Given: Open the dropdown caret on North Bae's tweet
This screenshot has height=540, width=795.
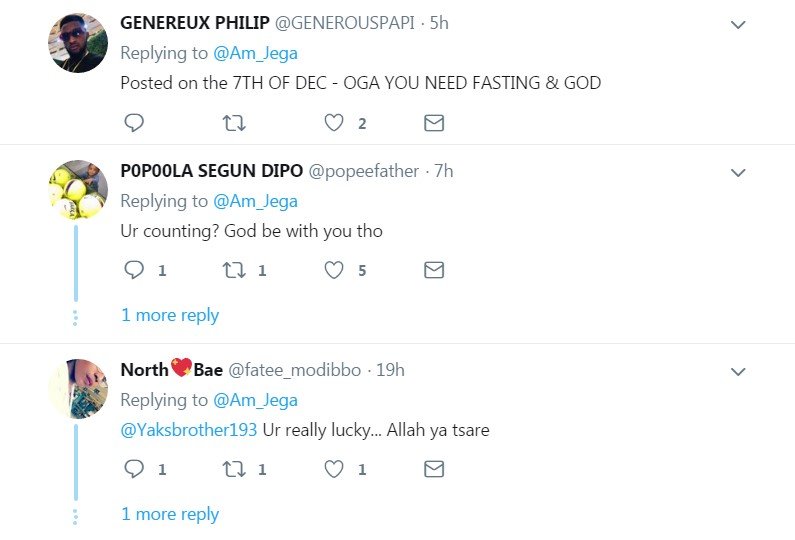Looking at the screenshot, I should (x=738, y=372).
